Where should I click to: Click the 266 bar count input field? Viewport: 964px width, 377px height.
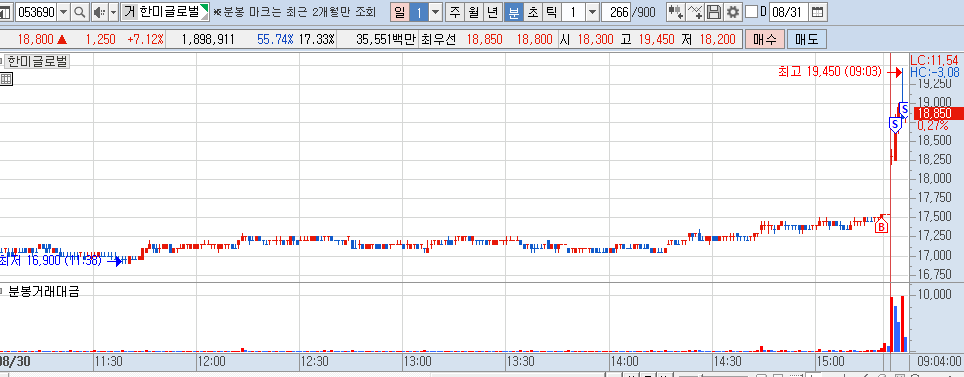pyautogui.click(x=616, y=12)
